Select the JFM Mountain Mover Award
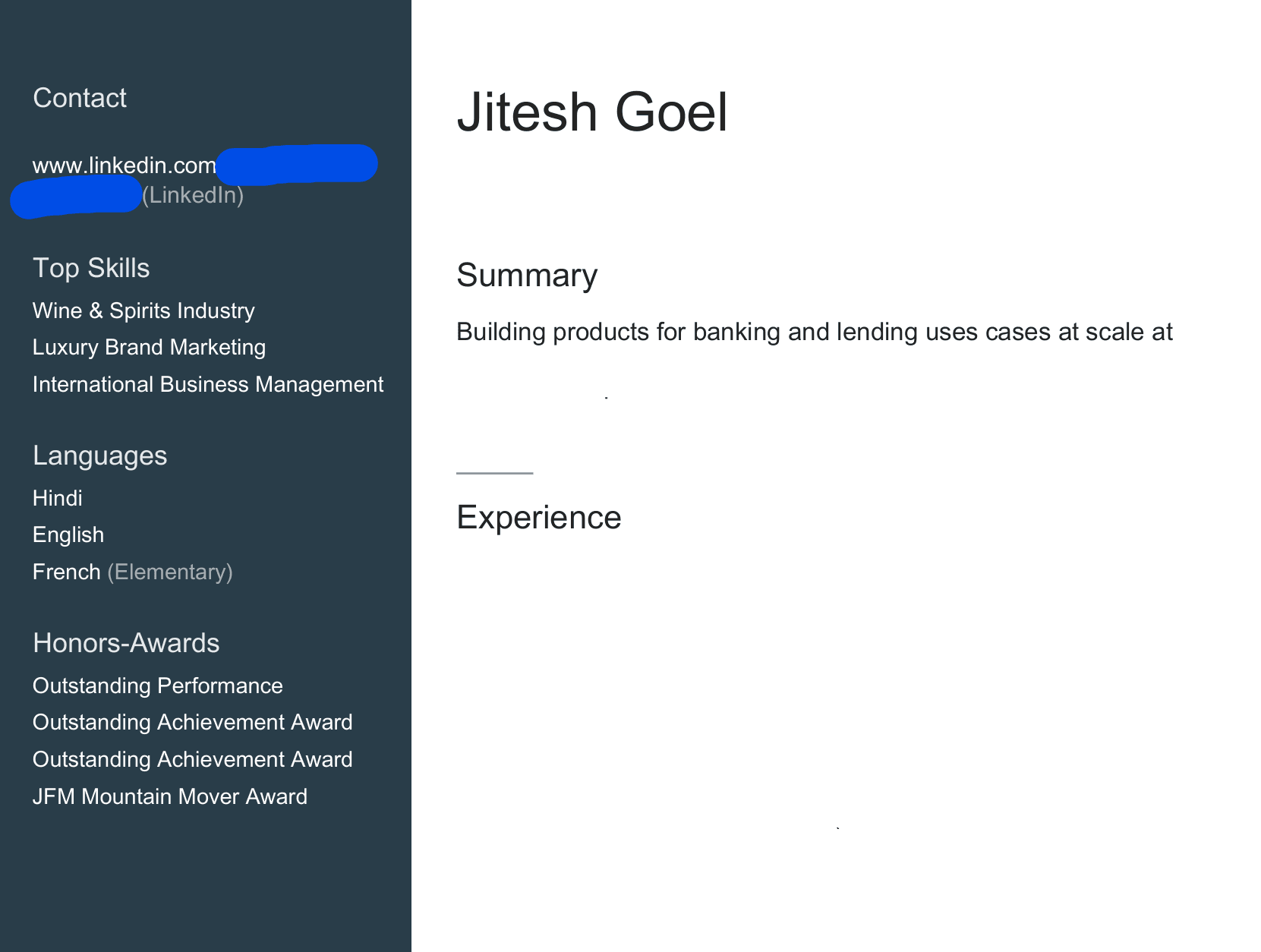The width and height of the screenshot is (1261, 952). click(169, 796)
